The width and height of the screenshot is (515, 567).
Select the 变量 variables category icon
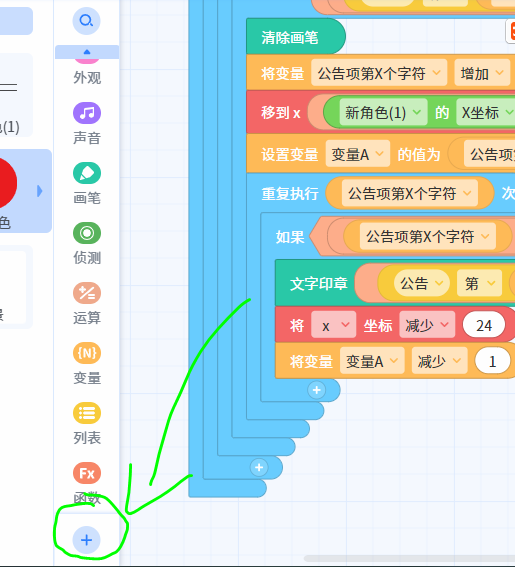tap(87, 353)
